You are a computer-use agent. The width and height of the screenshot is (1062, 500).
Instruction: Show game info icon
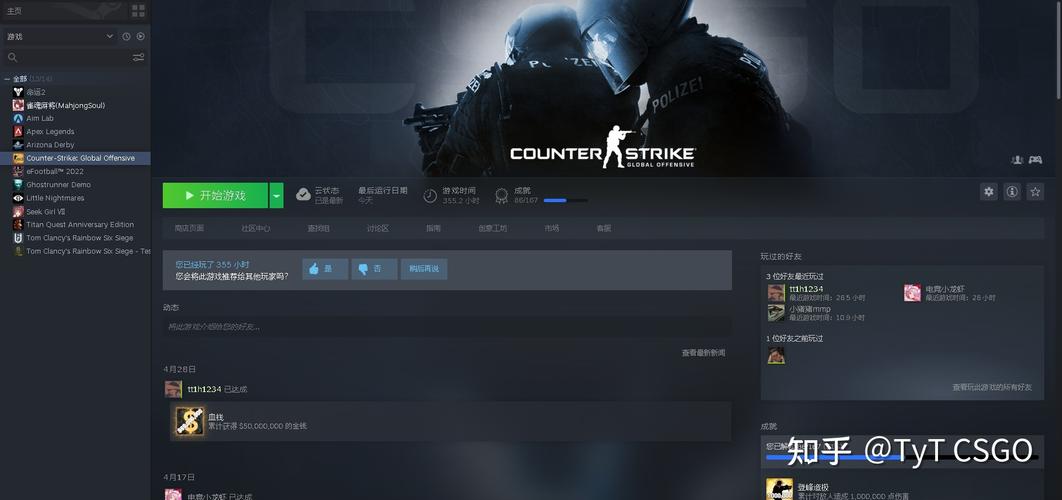1012,192
